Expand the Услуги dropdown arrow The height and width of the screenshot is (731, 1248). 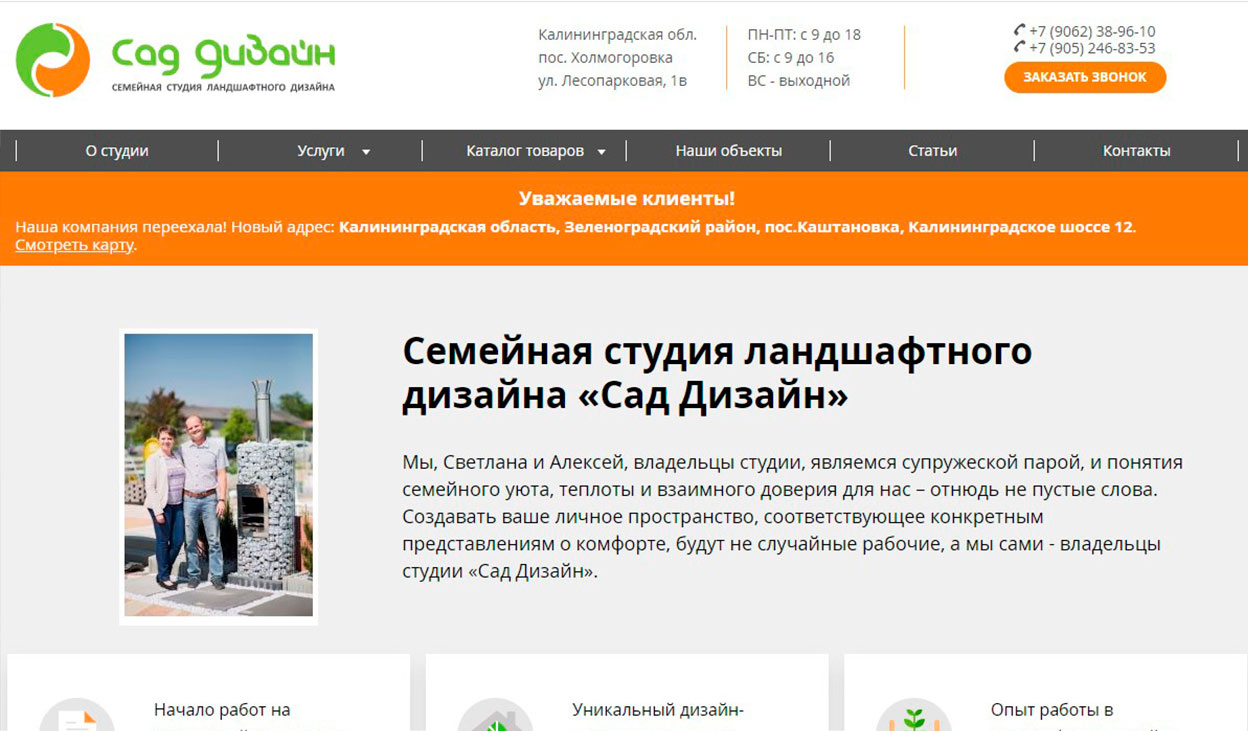coord(366,152)
